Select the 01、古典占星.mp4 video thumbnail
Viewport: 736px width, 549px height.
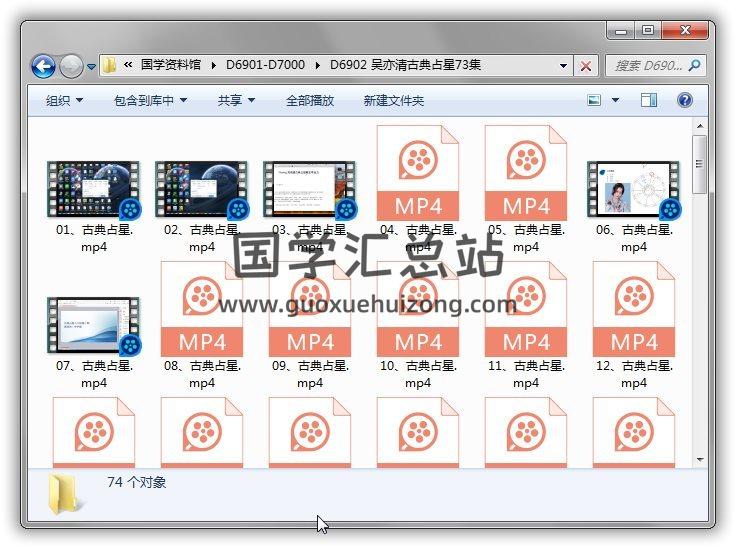click(x=94, y=190)
